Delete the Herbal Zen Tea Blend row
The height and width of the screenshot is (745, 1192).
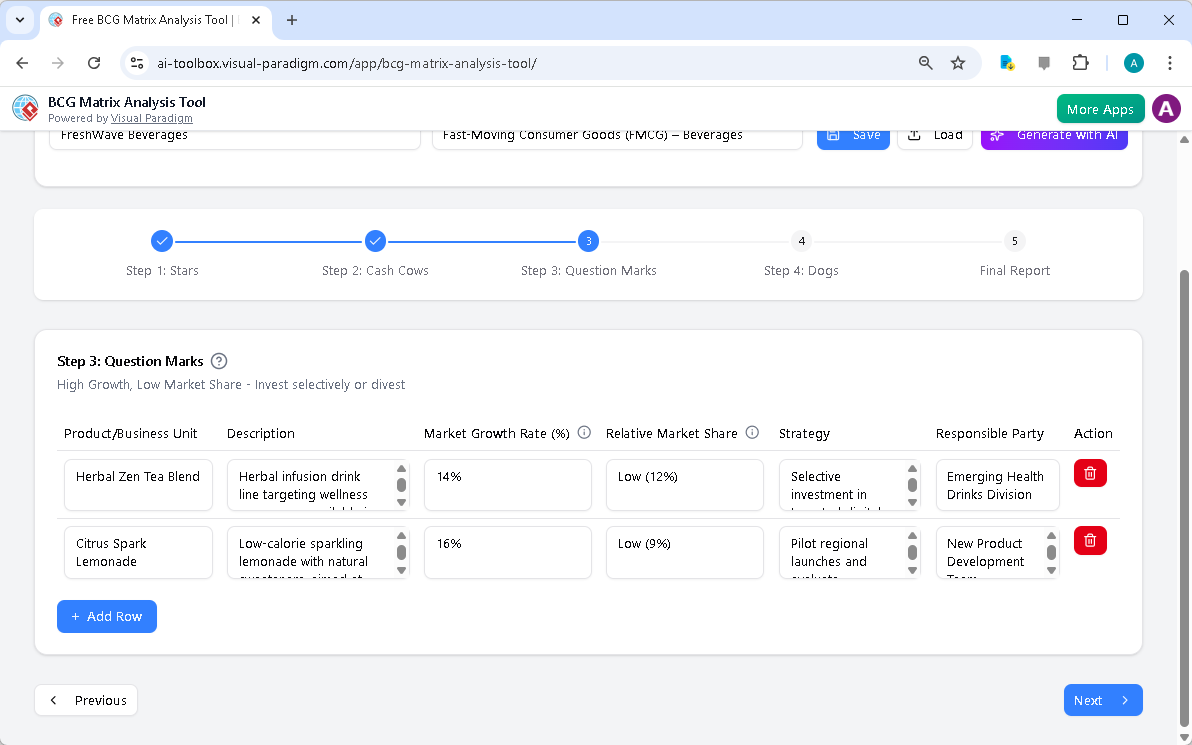(x=1089, y=472)
